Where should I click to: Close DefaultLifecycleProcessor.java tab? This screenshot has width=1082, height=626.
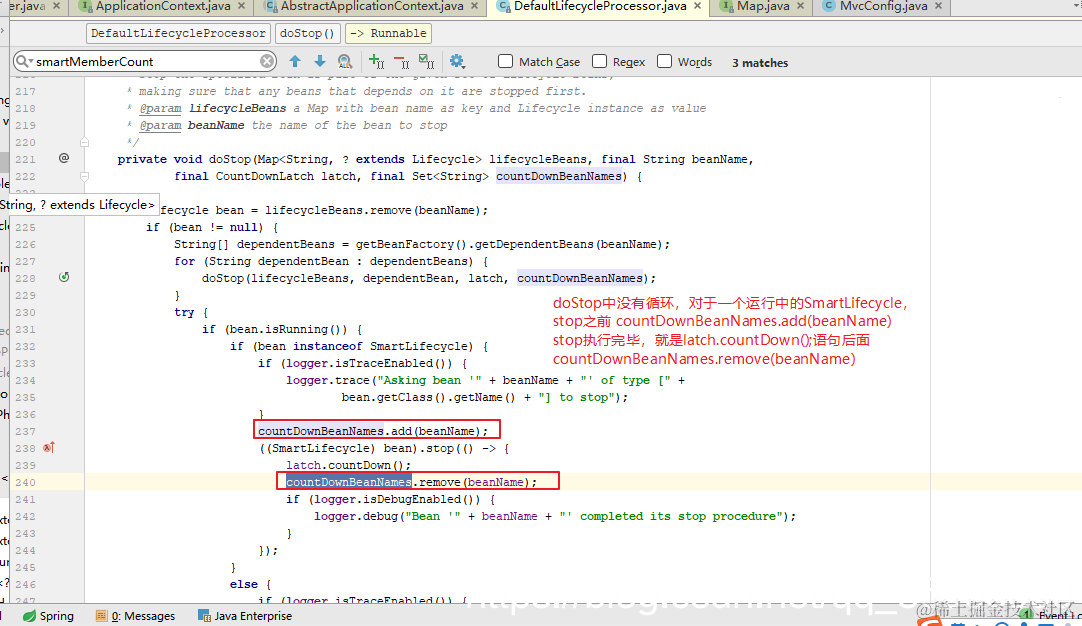698,6
